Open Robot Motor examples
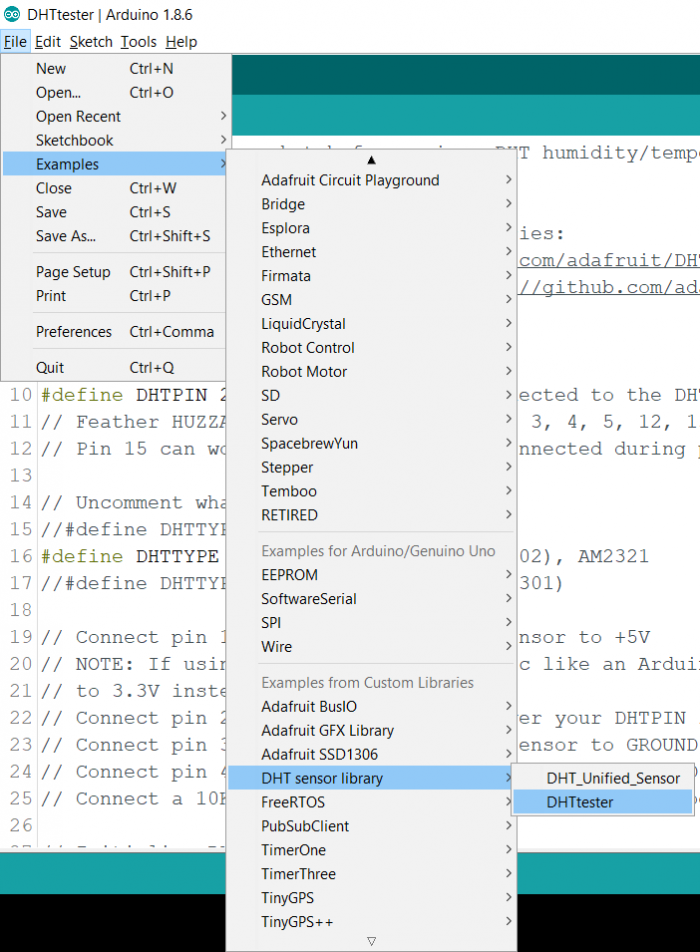Image resolution: width=700 pixels, height=952 pixels. click(x=372, y=372)
